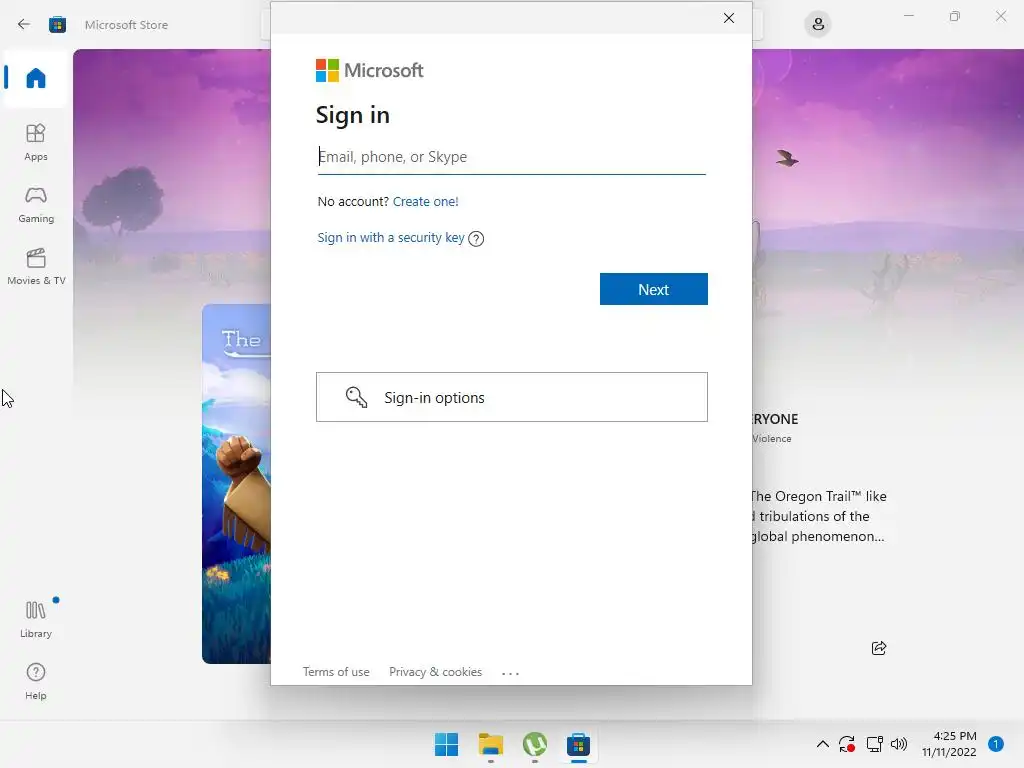Image resolution: width=1024 pixels, height=768 pixels.
Task: Open the Library in sidebar
Action: tap(35, 619)
